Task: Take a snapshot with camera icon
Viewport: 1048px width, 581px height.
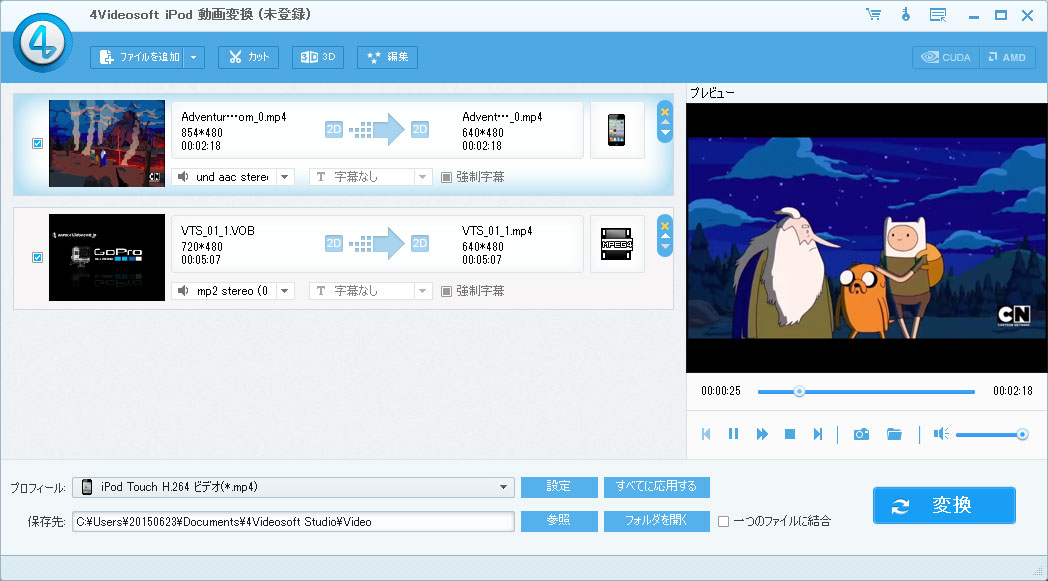Action: [862, 435]
